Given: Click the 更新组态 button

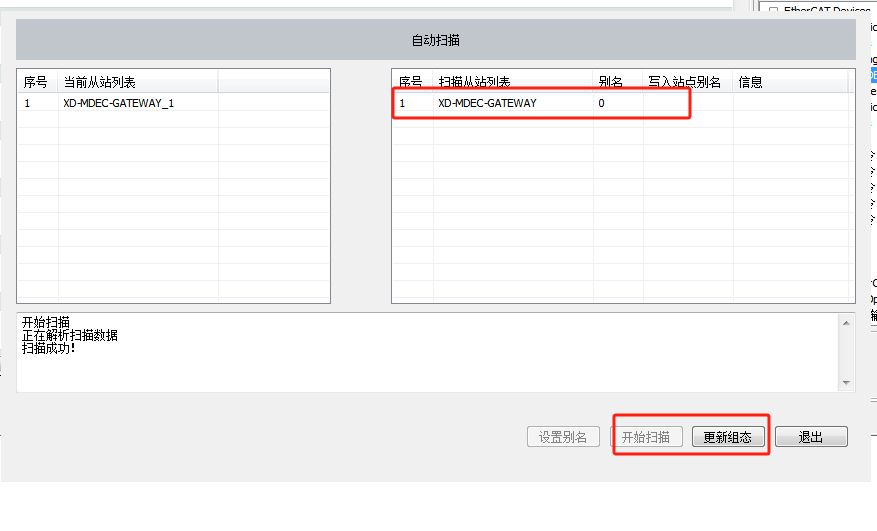Looking at the screenshot, I should [728, 437].
